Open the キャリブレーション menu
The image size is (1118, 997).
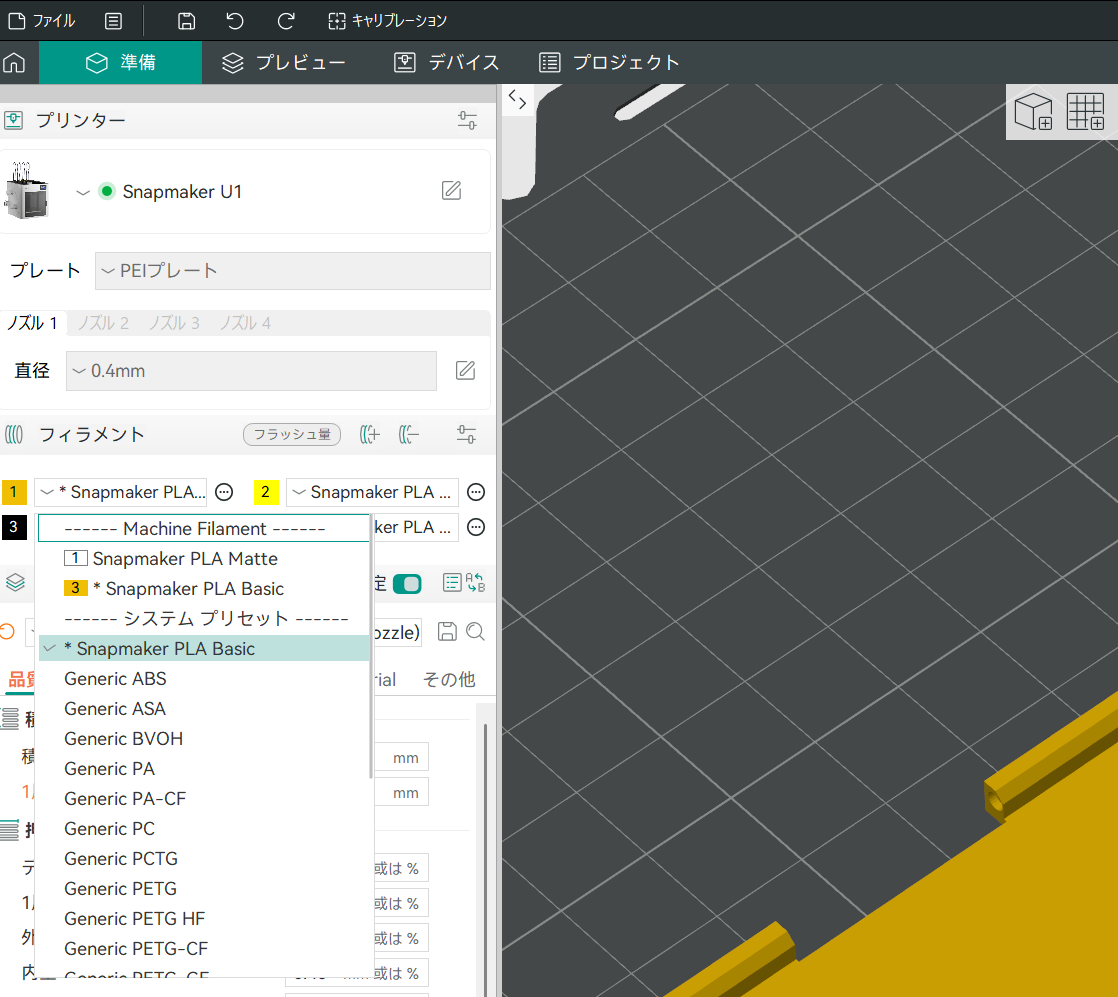[x=387, y=20]
